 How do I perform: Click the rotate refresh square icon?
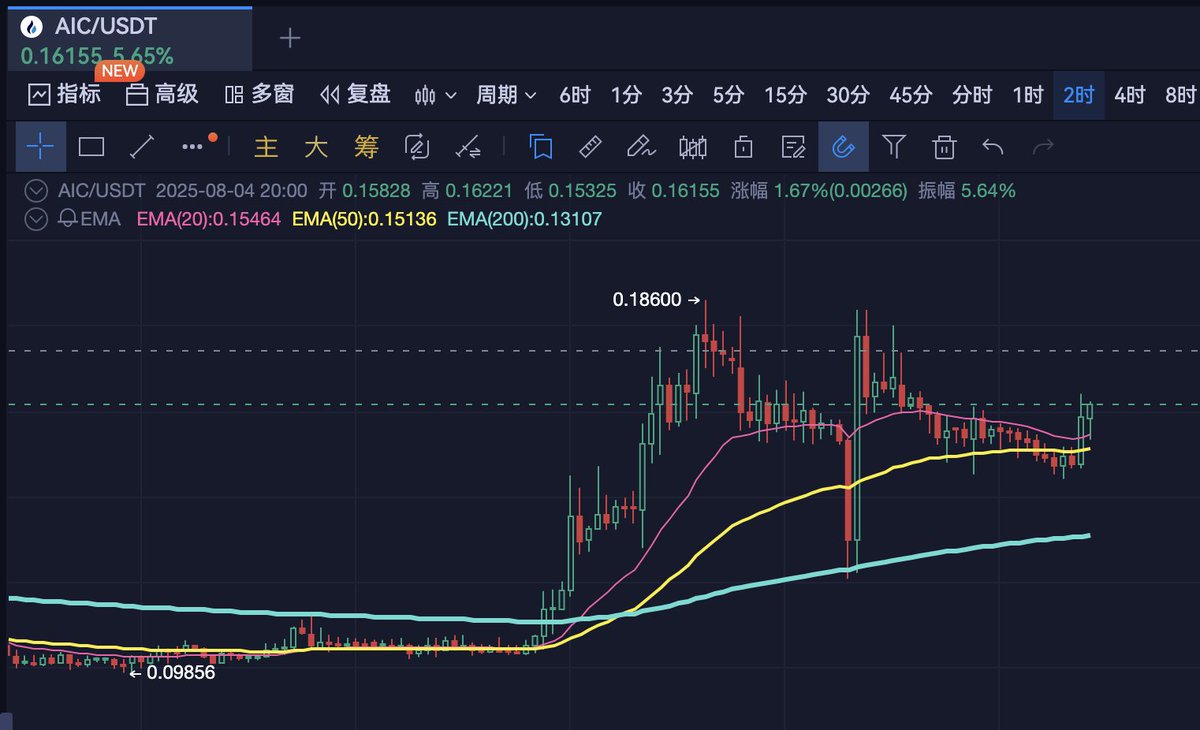pos(416,147)
